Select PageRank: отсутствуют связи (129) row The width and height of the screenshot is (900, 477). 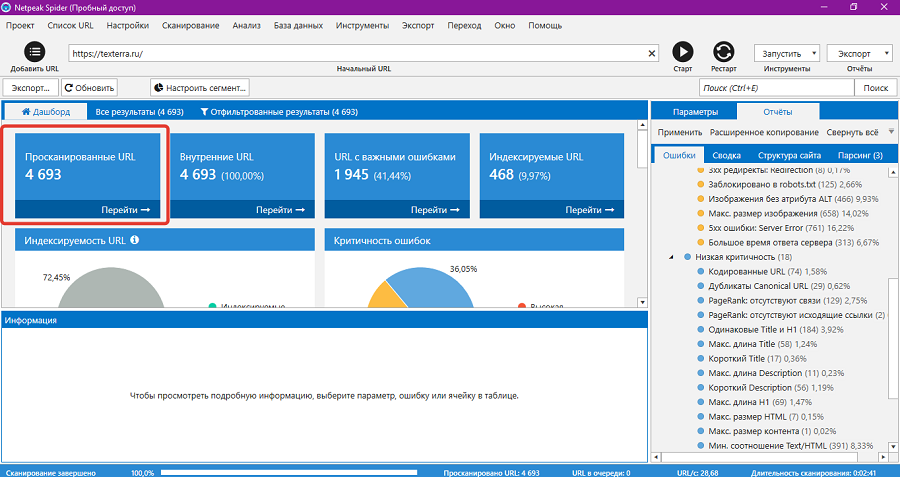tap(782, 300)
